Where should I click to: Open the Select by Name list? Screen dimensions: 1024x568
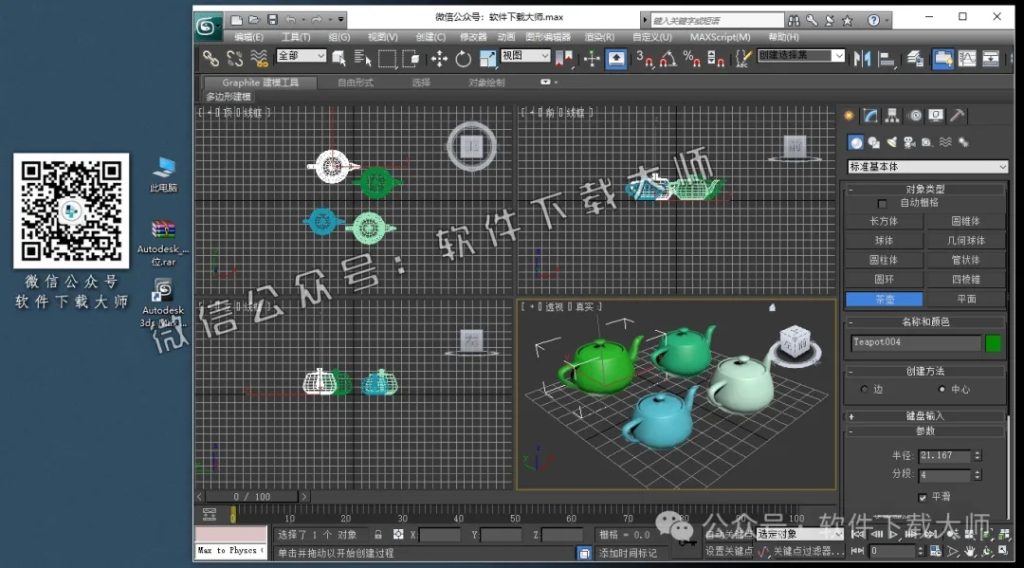(362, 59)
